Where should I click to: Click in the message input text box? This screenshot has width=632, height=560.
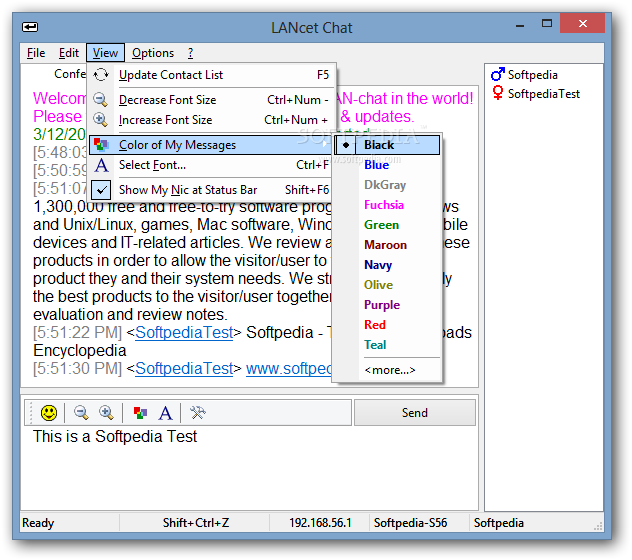pos(249,468)
